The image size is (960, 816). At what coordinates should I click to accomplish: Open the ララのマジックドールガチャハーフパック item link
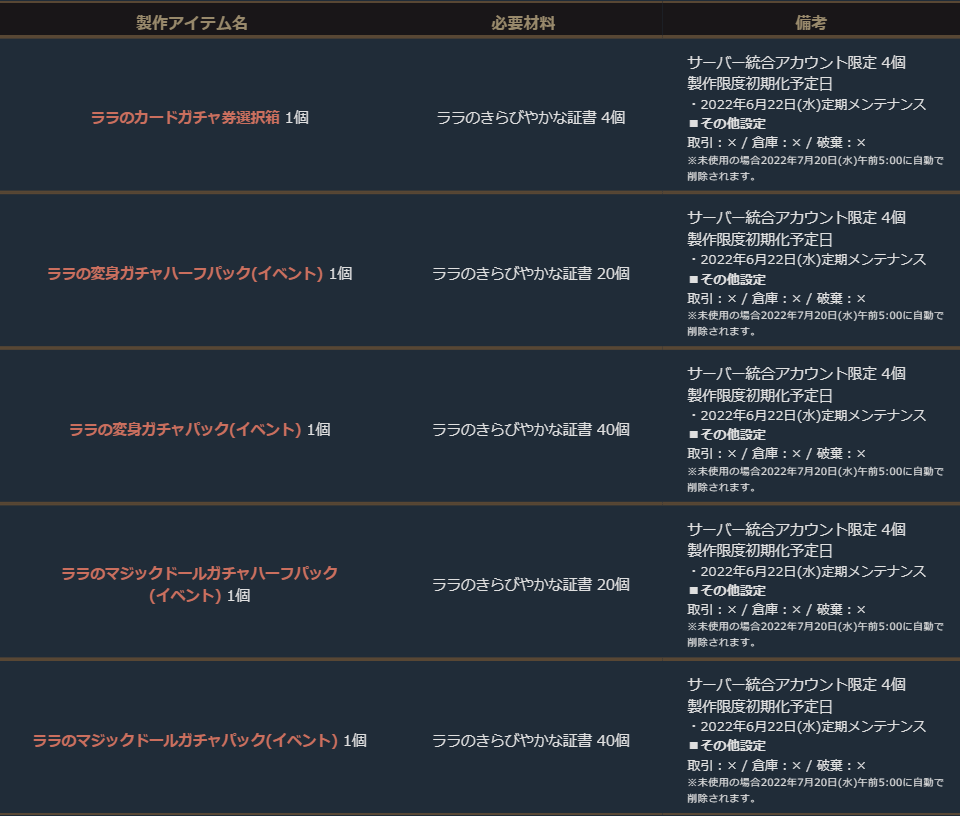click(x=199, y=573)
